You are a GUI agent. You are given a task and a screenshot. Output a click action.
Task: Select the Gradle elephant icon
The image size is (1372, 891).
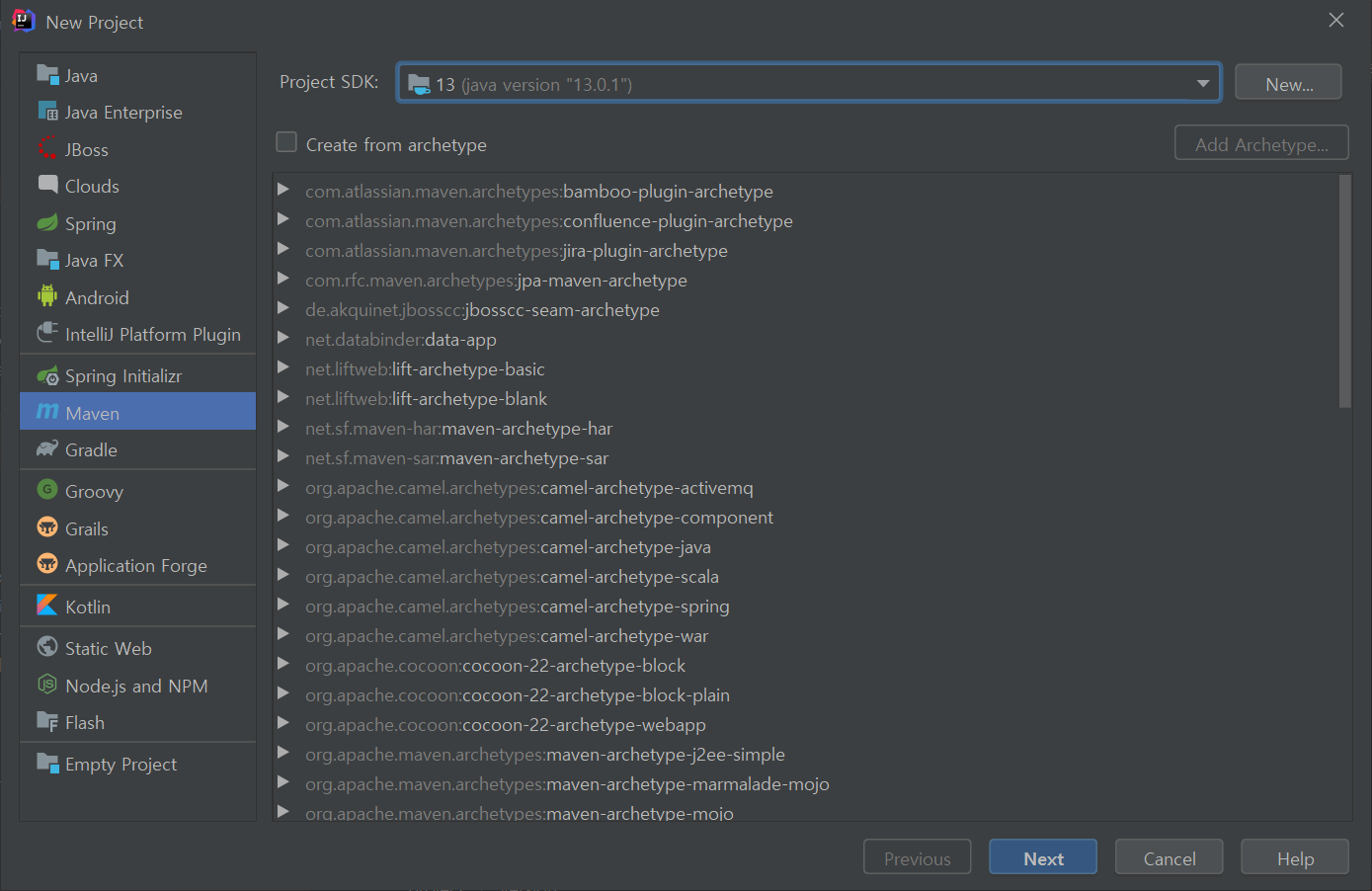click(47, 448)
